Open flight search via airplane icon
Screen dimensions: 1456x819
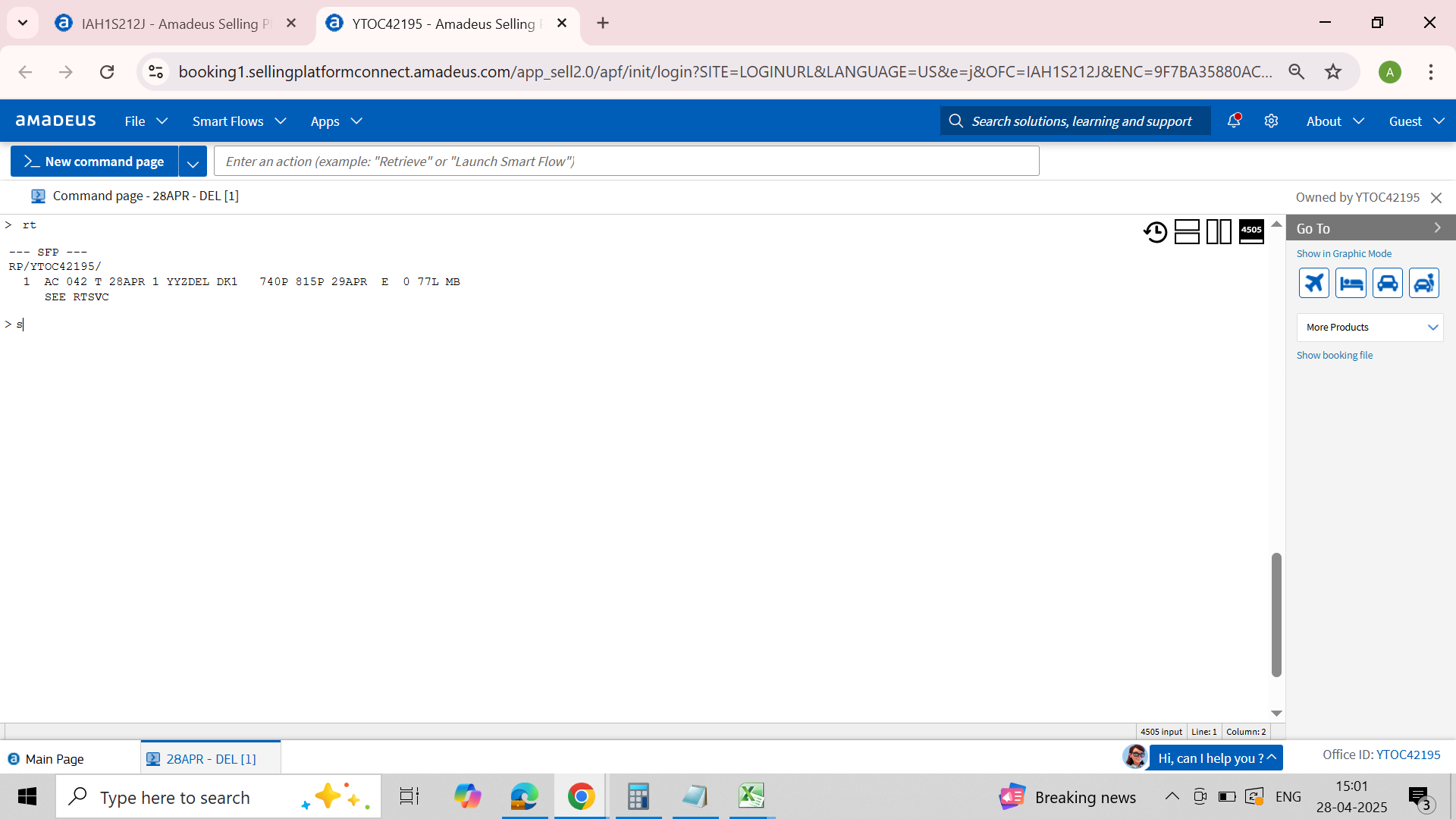1314,283
